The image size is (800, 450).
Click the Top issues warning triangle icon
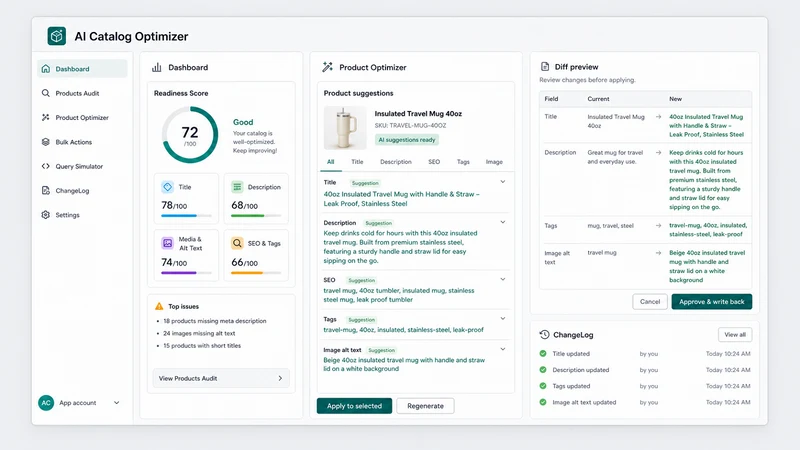159,306
